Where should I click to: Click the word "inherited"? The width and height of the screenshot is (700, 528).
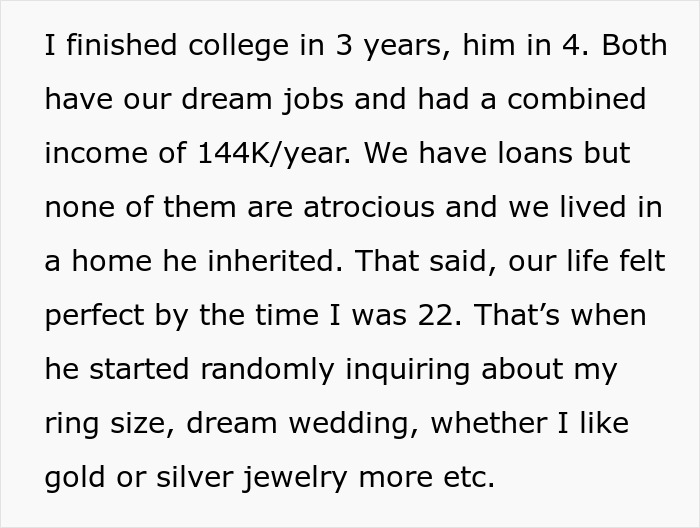284,262
